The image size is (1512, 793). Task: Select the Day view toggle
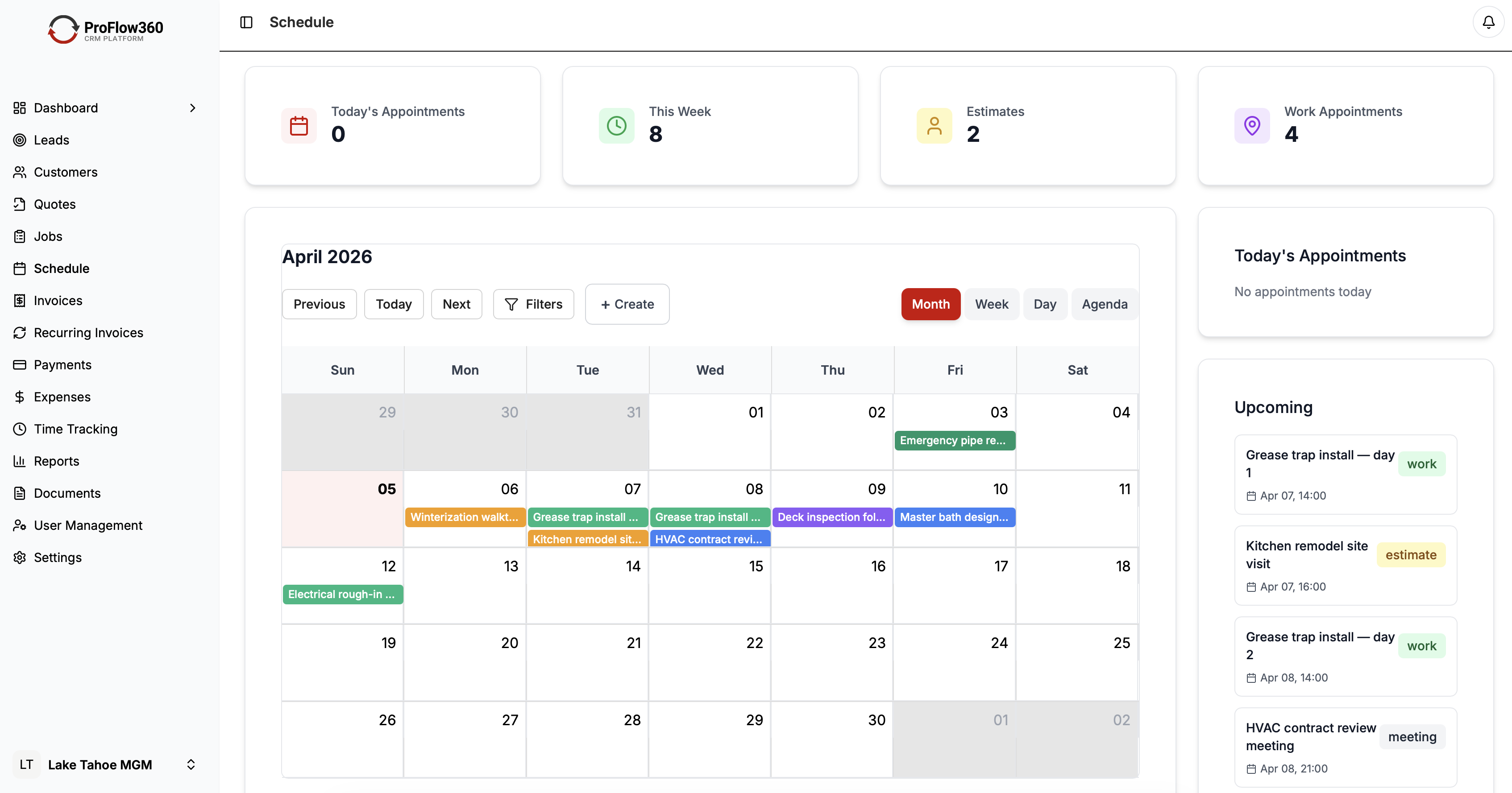[1045, 304]
